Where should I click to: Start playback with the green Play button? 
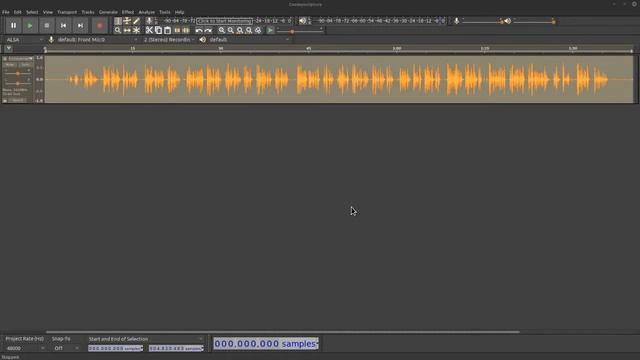[30, 26]
